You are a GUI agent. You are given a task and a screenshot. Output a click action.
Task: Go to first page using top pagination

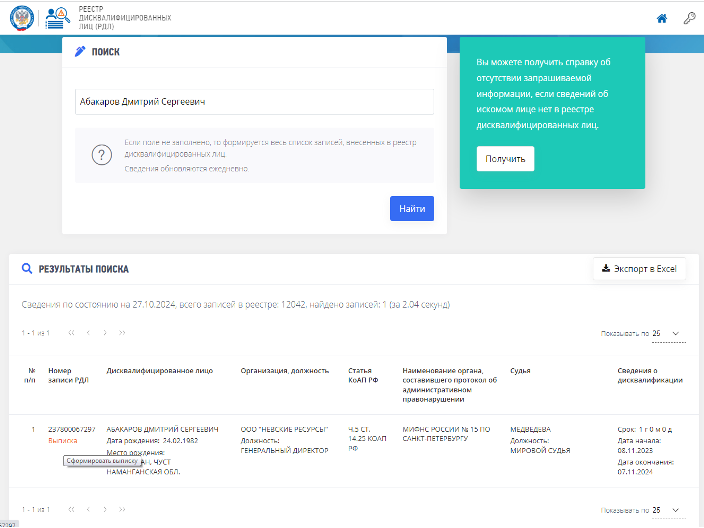[71, 332]
